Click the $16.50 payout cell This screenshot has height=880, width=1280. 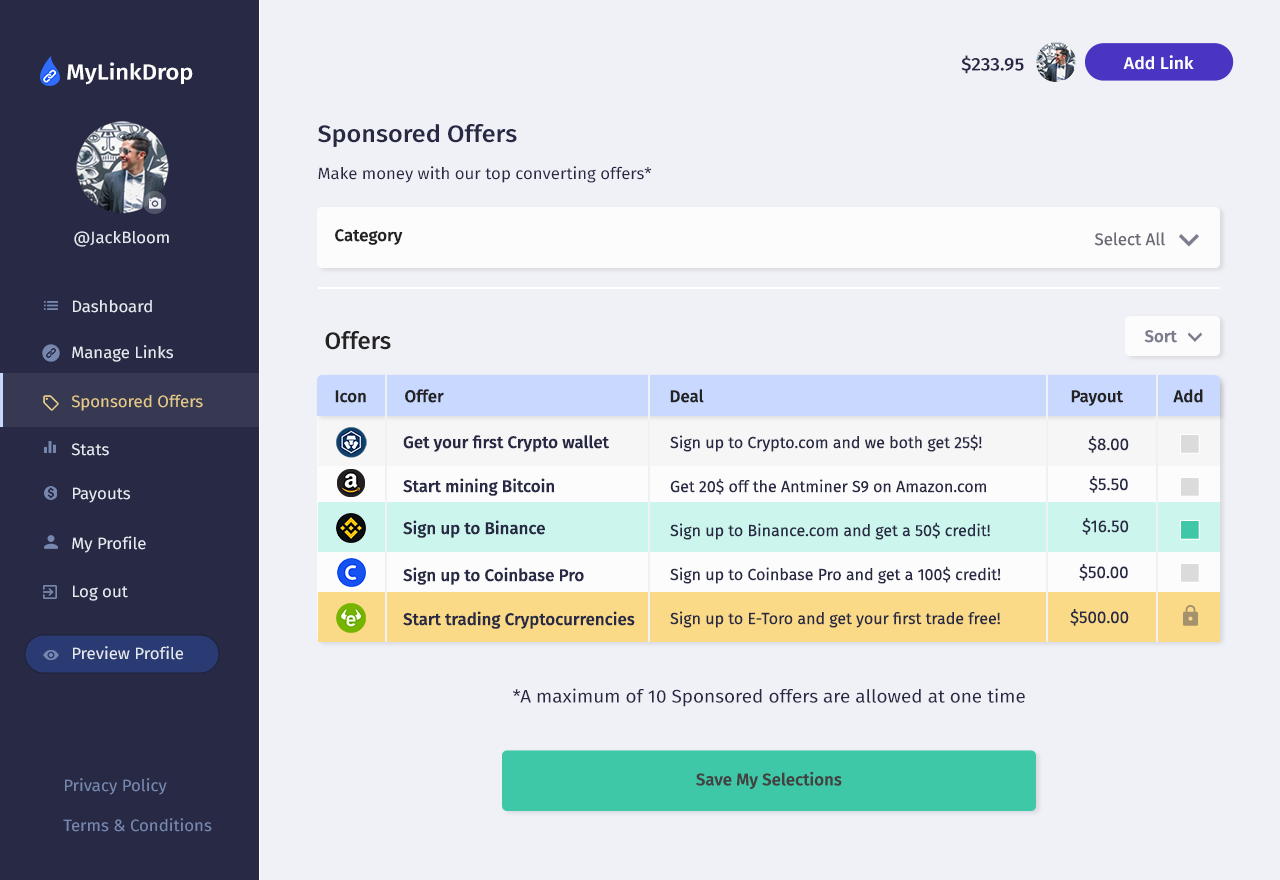click(x=1105, y=526)
